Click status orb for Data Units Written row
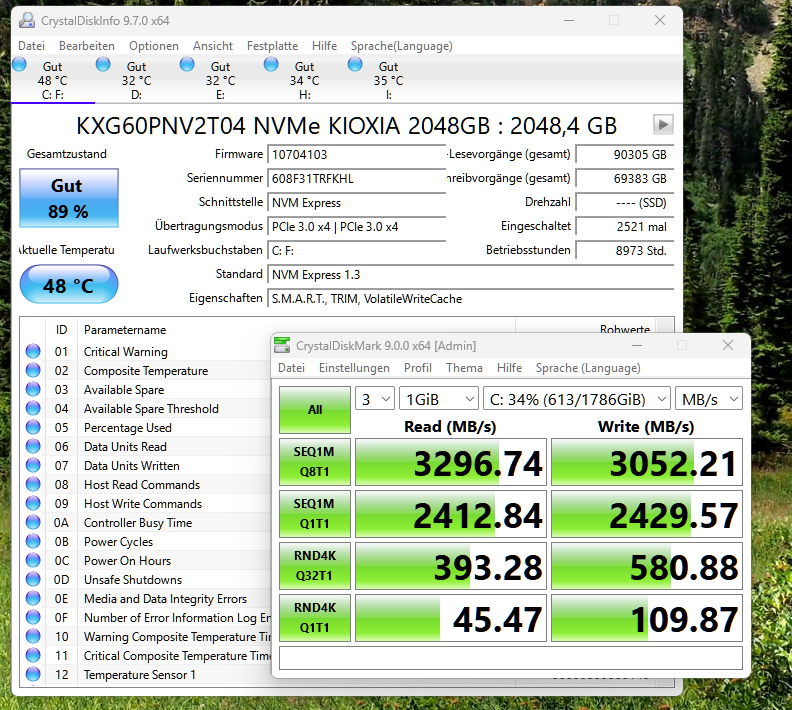This screenshot has height=710, width=792. [x=33, y=465]
